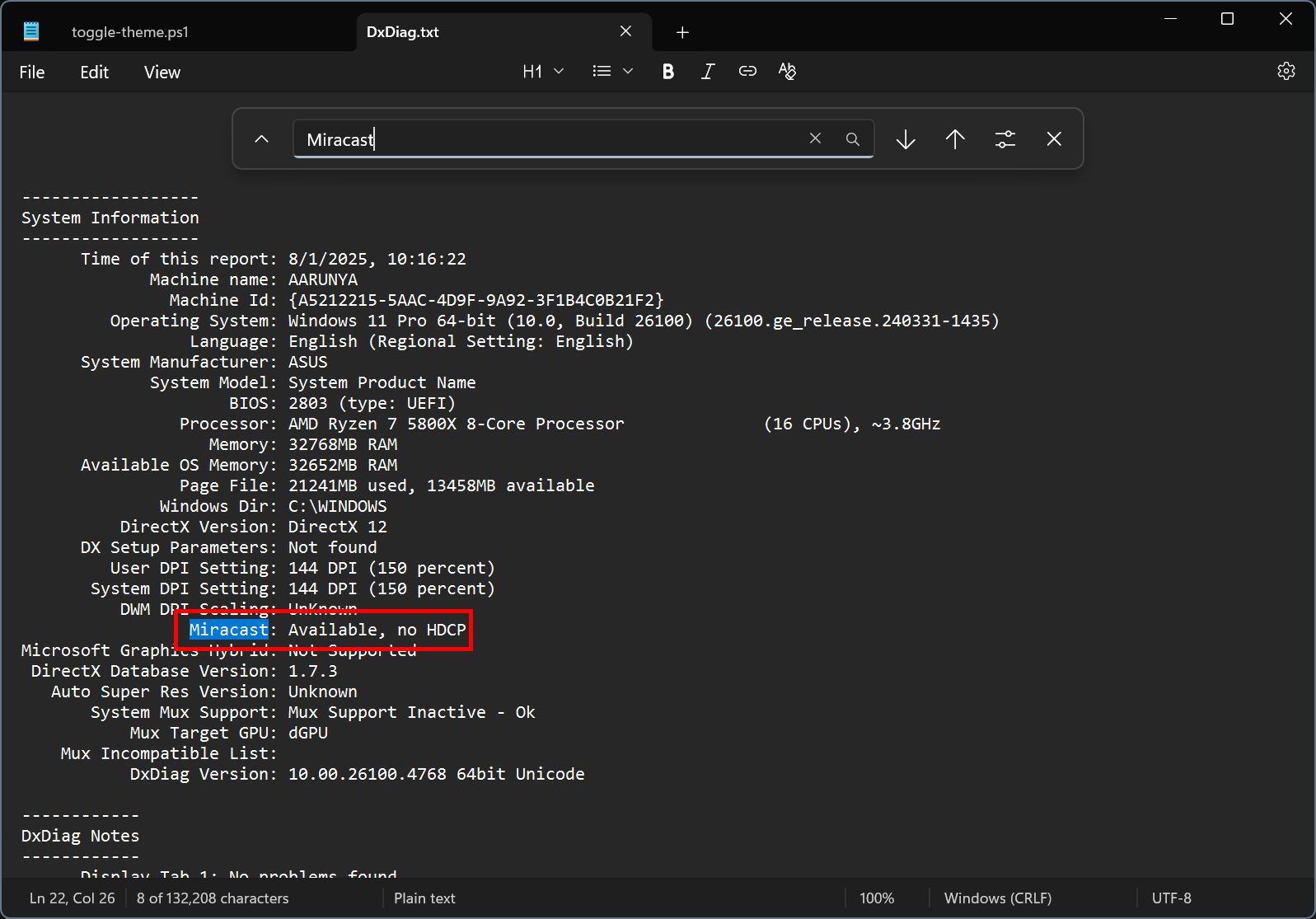Toggle bold formatting
This screenshot has height=919, width=1316.
point(668,72)
